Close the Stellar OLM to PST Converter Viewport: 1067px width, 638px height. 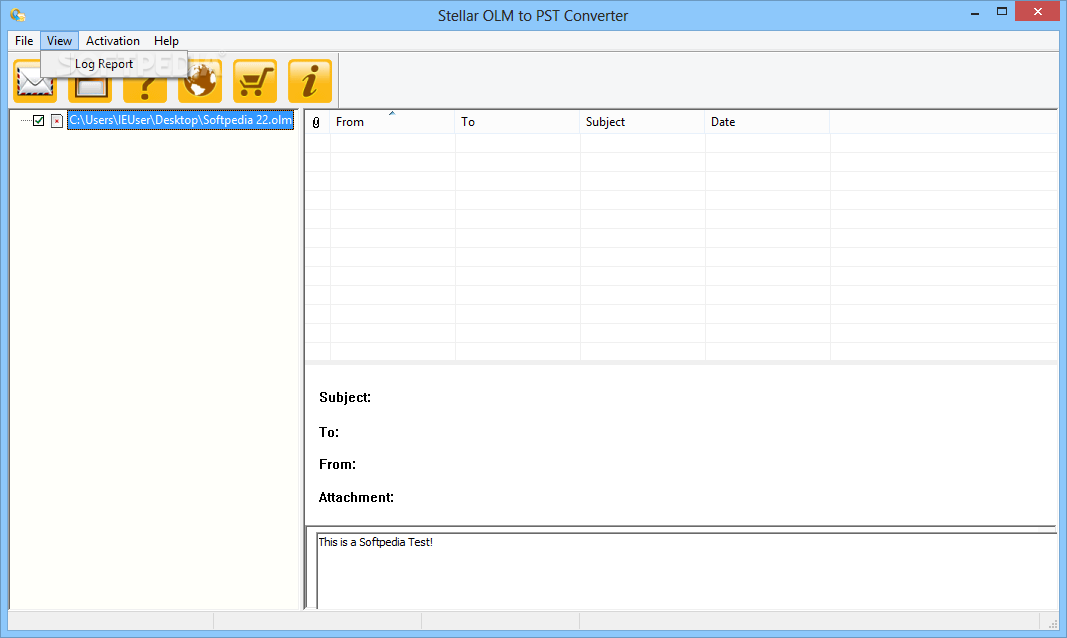(x=1037, y=12)
